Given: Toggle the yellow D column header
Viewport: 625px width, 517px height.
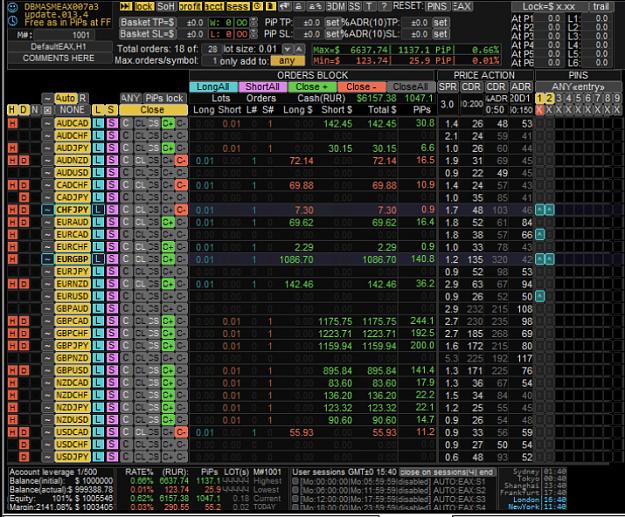Looking at the screenshot, I should tap(24, 110).
